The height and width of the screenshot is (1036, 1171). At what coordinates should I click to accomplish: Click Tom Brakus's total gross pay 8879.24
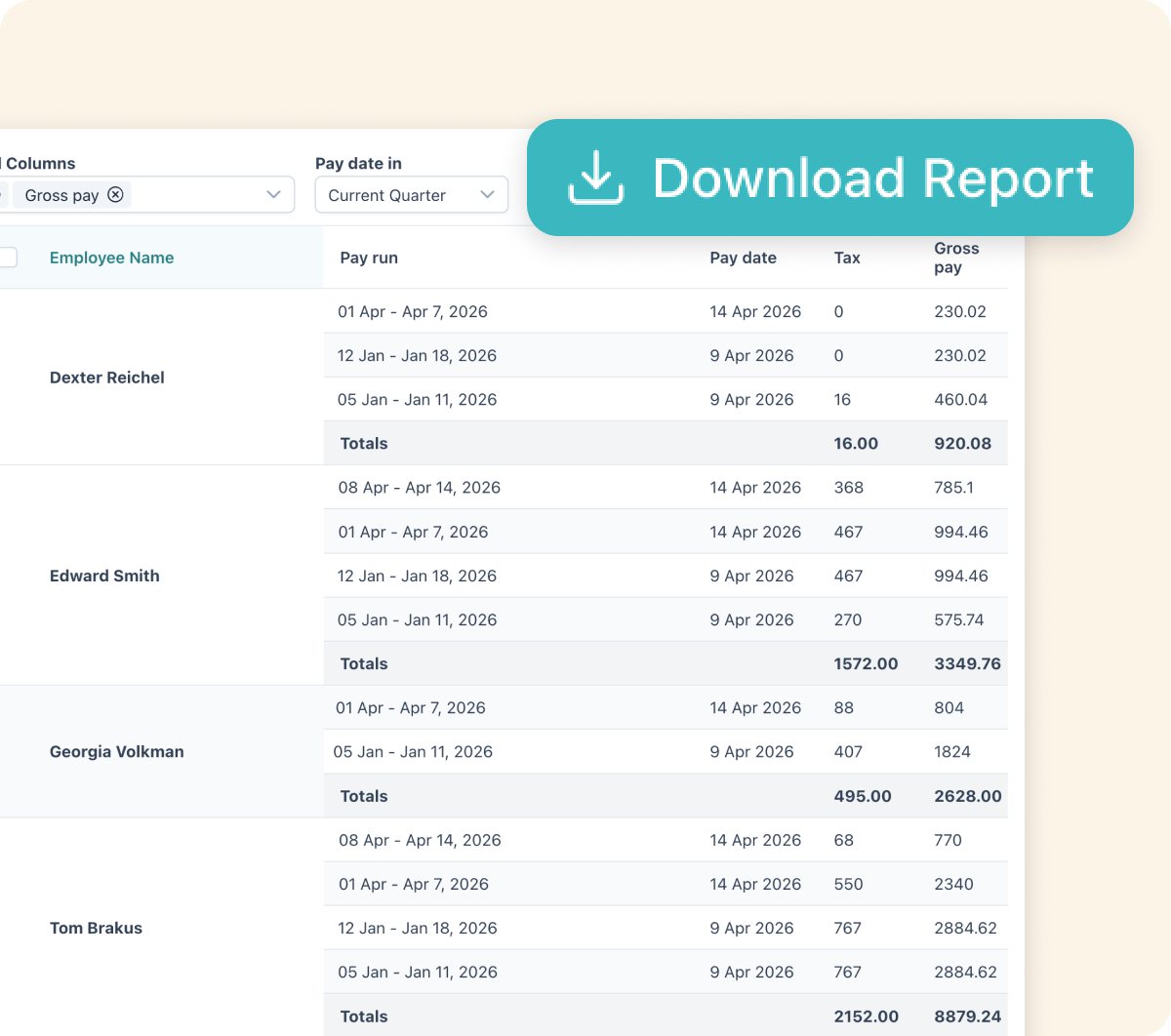[966, 1016]
